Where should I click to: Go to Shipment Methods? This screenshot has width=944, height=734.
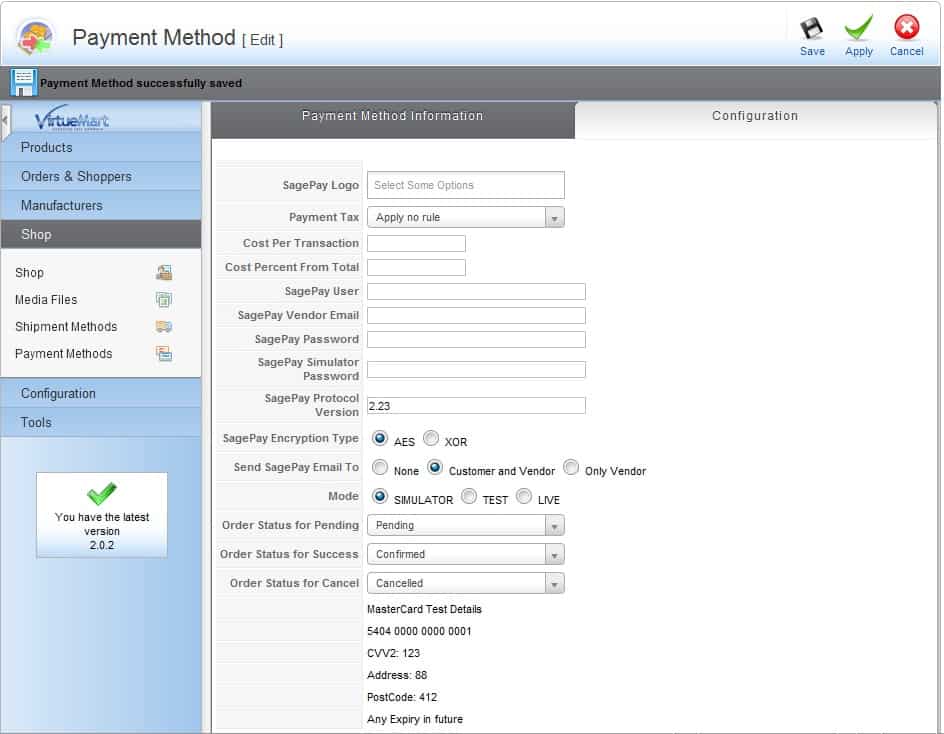coord(66,326)
